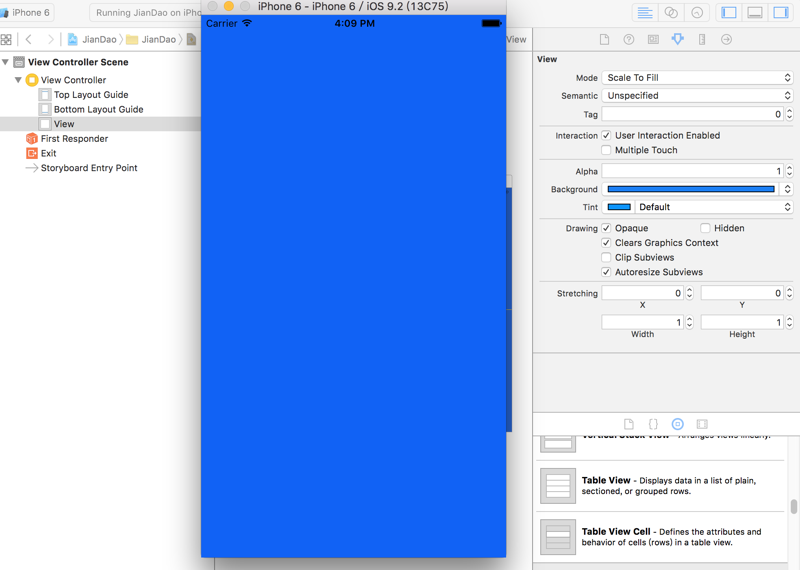Viewport: 800px width, 570px height.
Task: Go back in editor history
Action: tap(29, 39)
